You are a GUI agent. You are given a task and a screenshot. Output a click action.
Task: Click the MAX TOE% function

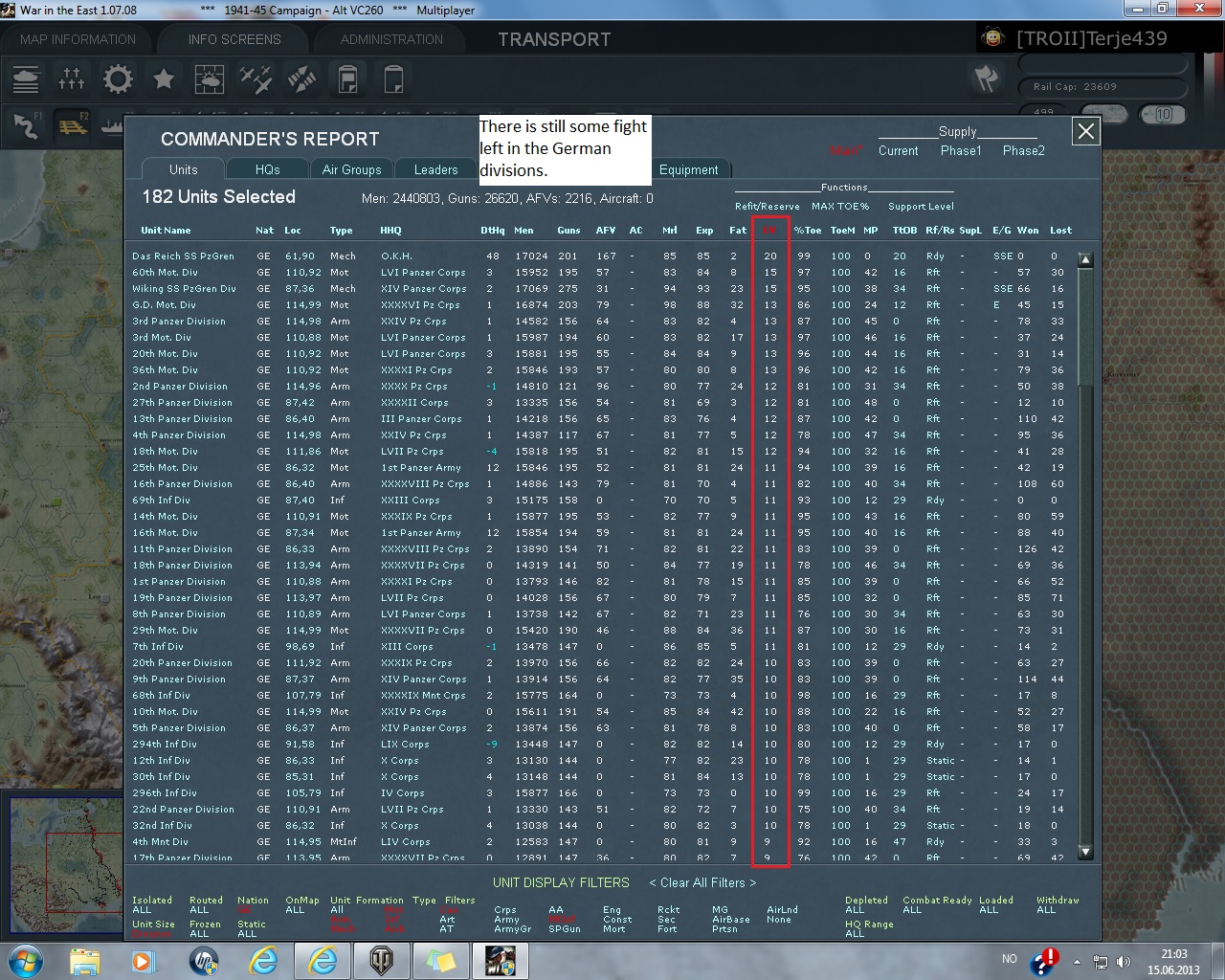click(840, 206)
